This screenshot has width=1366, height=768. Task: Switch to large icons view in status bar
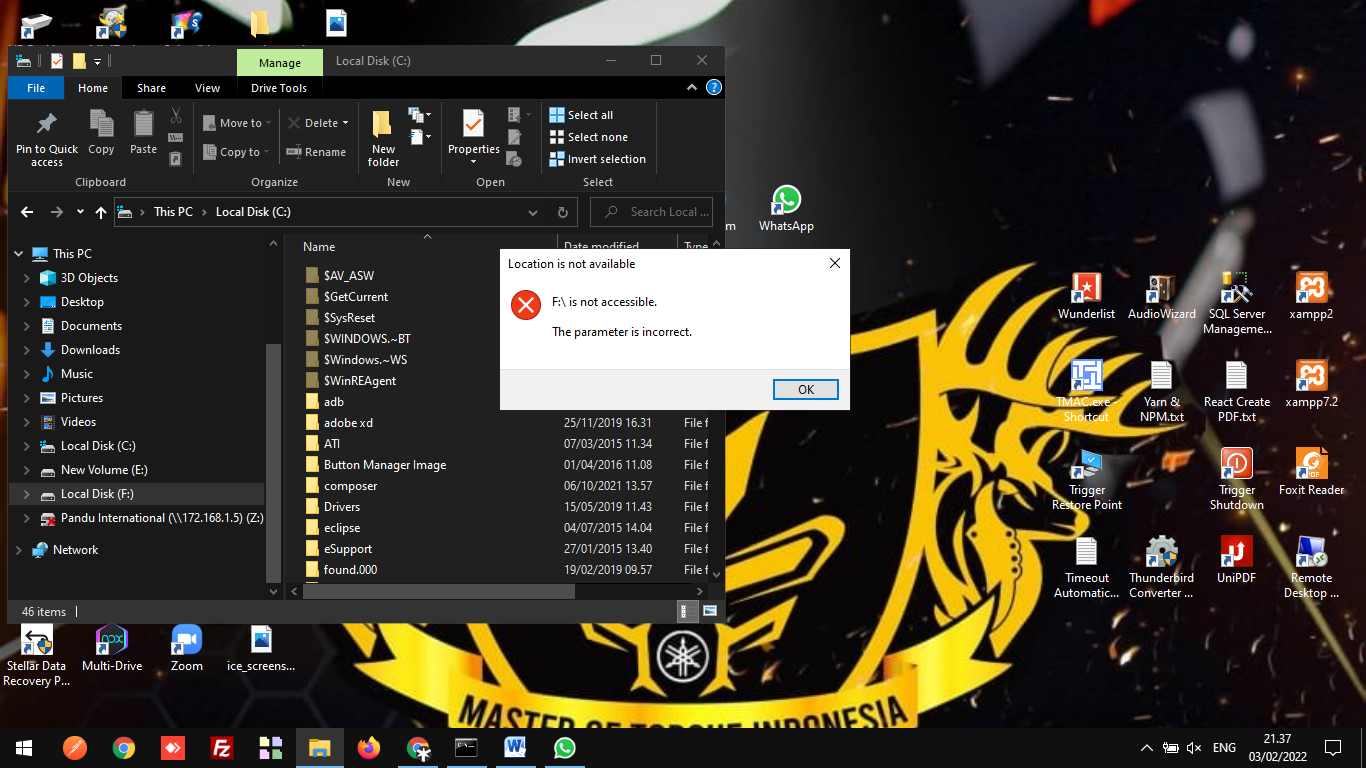[710, 611]
